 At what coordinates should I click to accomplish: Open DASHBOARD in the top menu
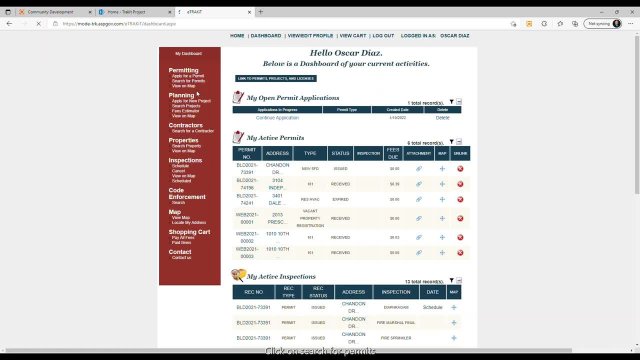tap(266, 36)
